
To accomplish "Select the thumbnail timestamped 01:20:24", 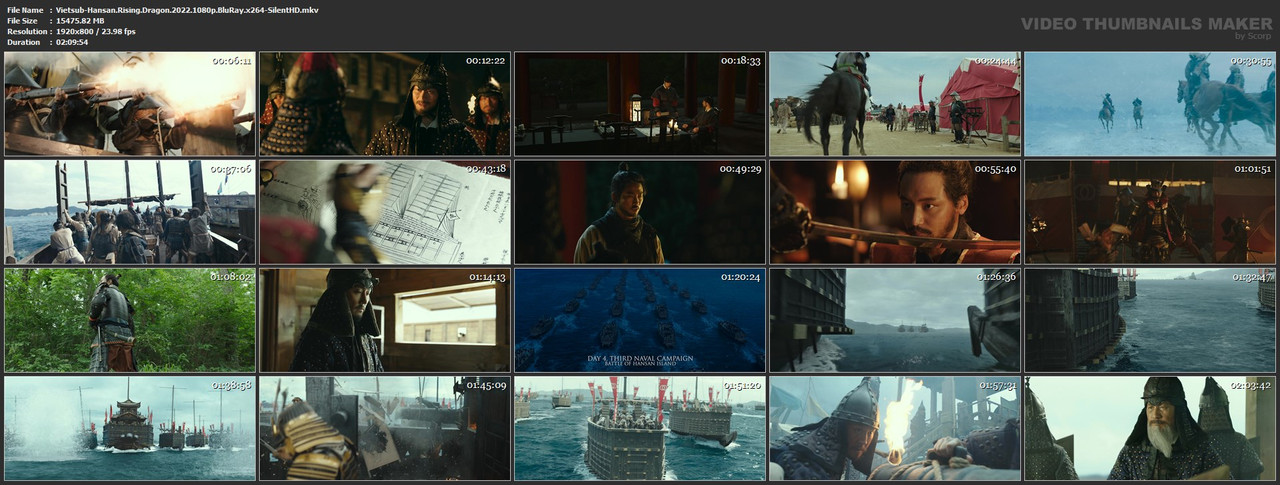I will [x=640, y=320].
